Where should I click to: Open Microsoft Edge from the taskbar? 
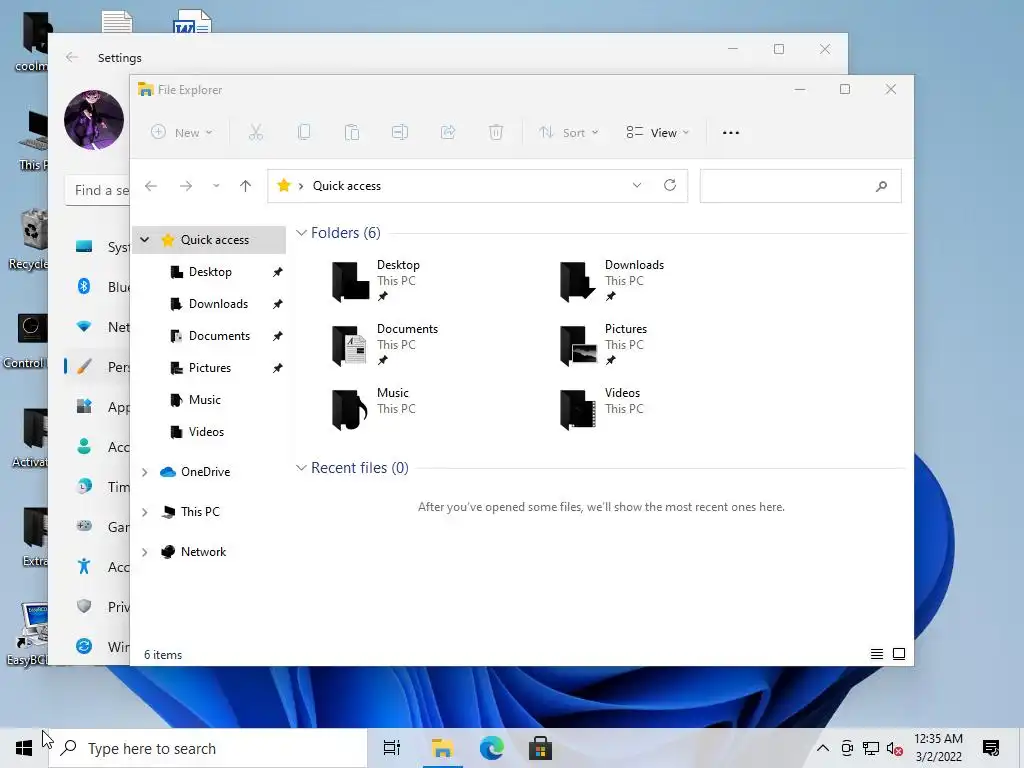[492, 748]
